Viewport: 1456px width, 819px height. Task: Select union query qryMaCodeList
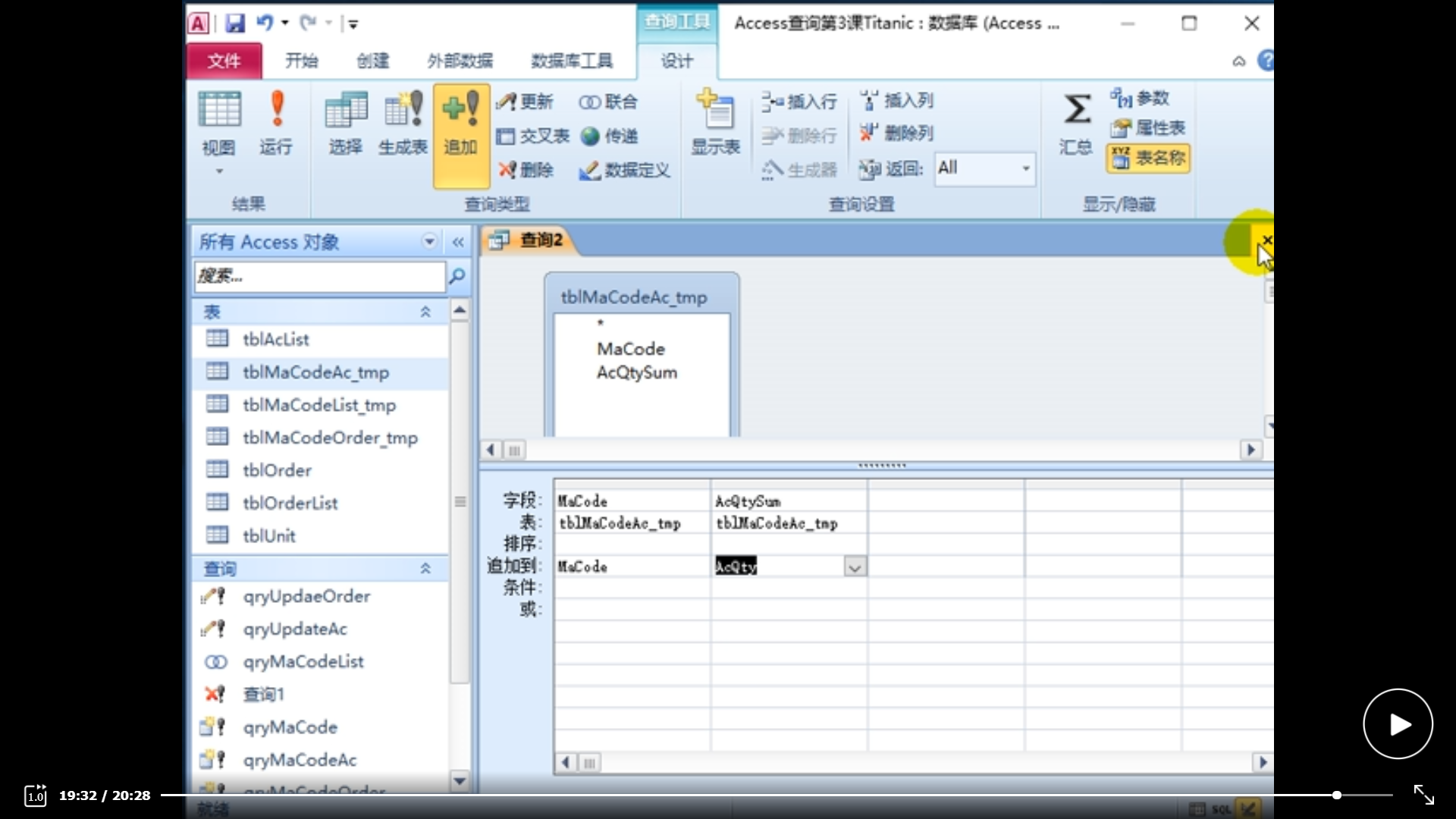coord(322,661)
